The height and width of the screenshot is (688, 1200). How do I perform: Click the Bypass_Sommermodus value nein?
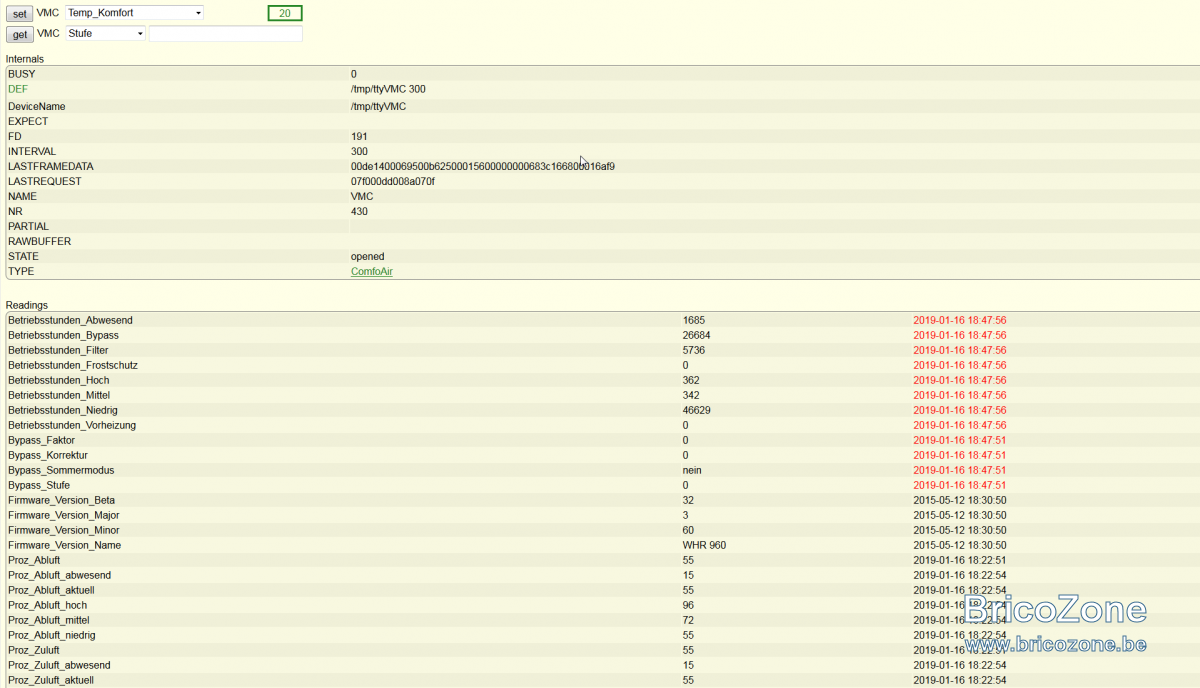[692, 470]
